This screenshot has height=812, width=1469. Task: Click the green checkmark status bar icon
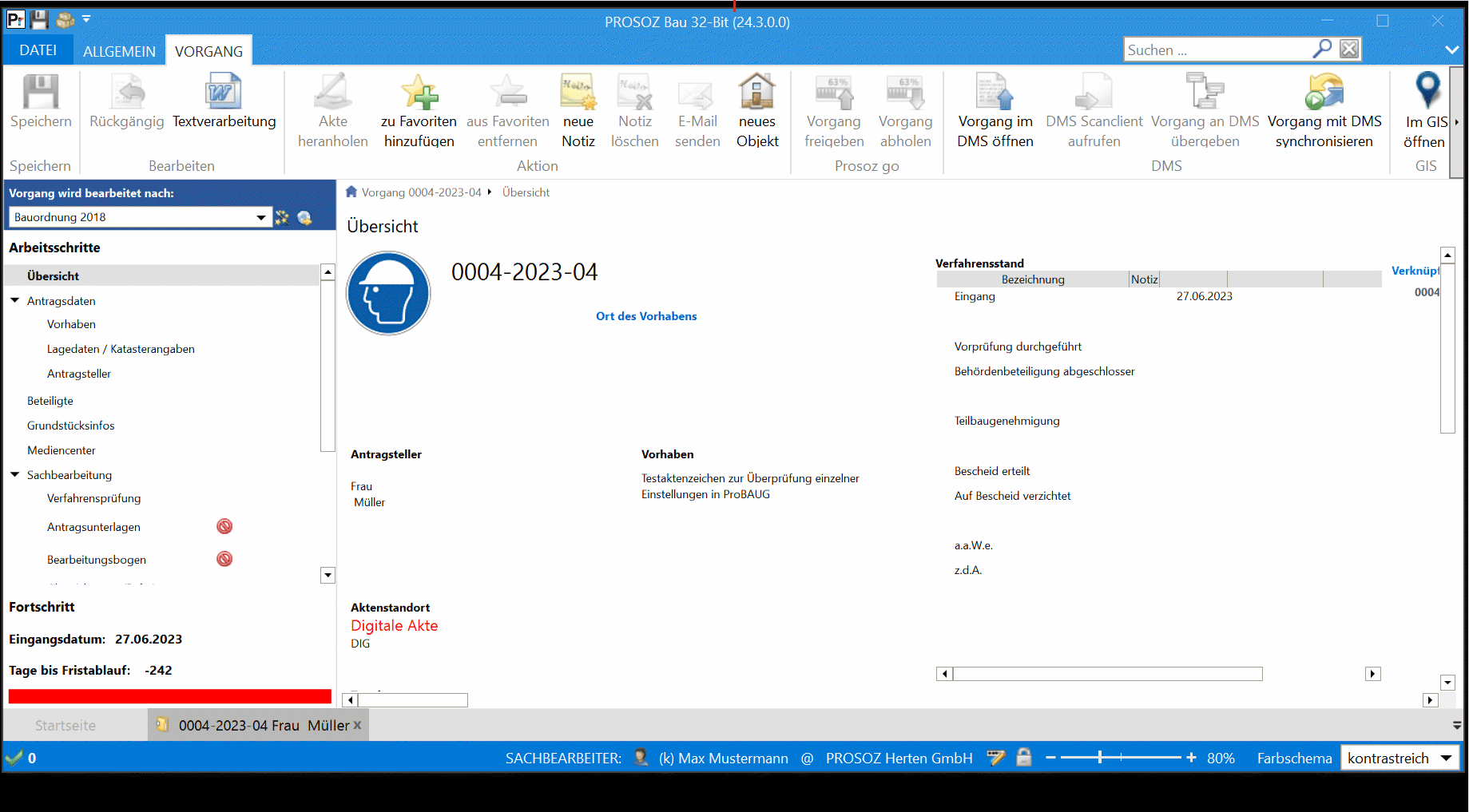14,757
